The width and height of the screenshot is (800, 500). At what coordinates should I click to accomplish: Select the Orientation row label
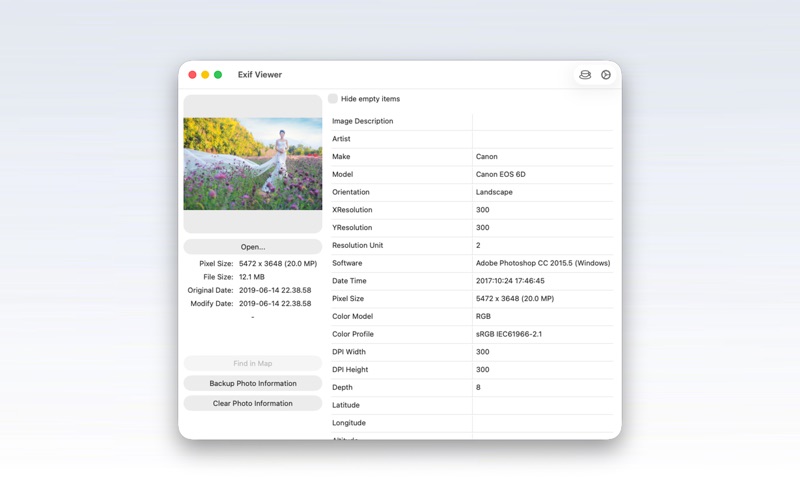point(351,192)
